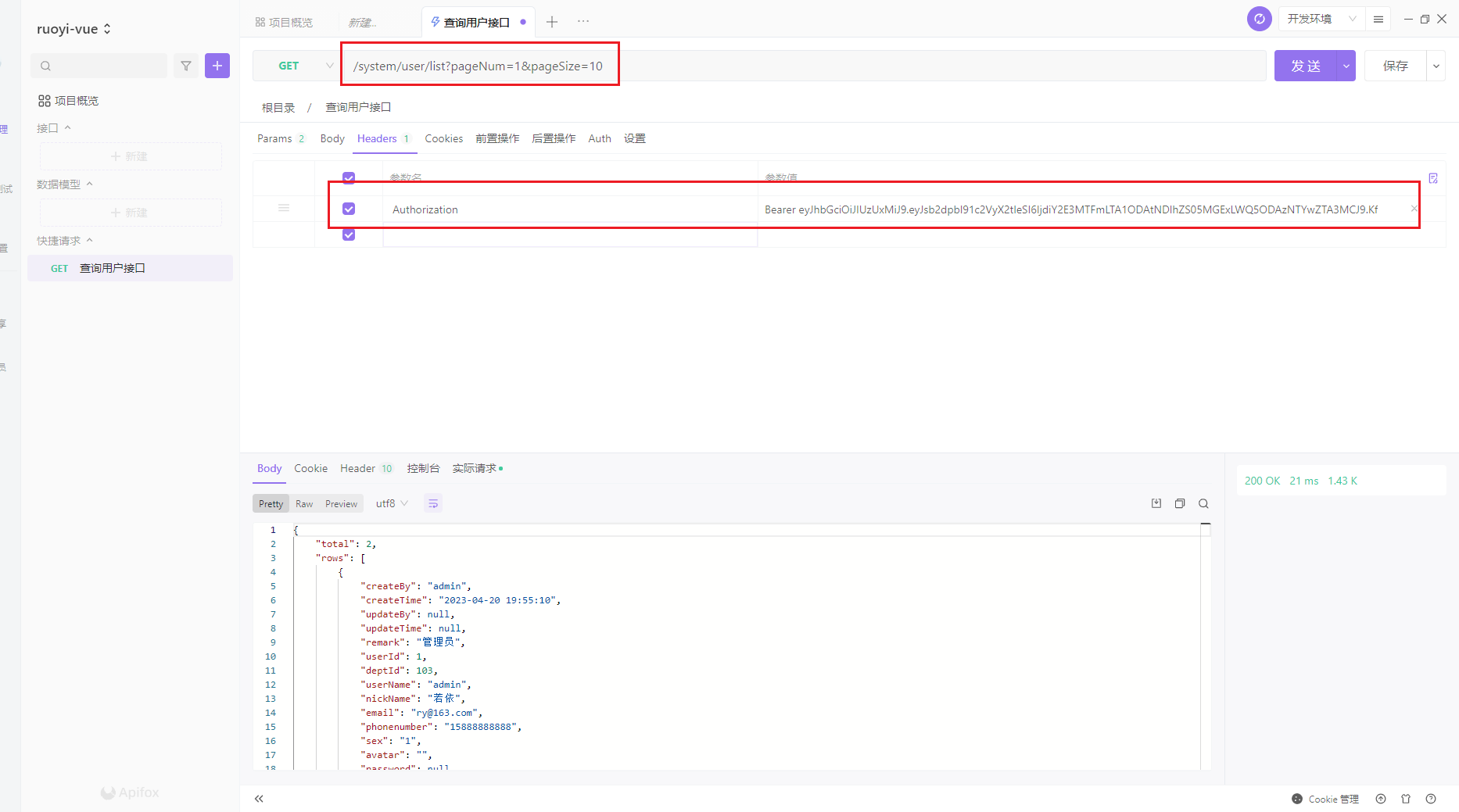Open the 实际请求 tab
Screen dimensions: 1459x812
477,468
